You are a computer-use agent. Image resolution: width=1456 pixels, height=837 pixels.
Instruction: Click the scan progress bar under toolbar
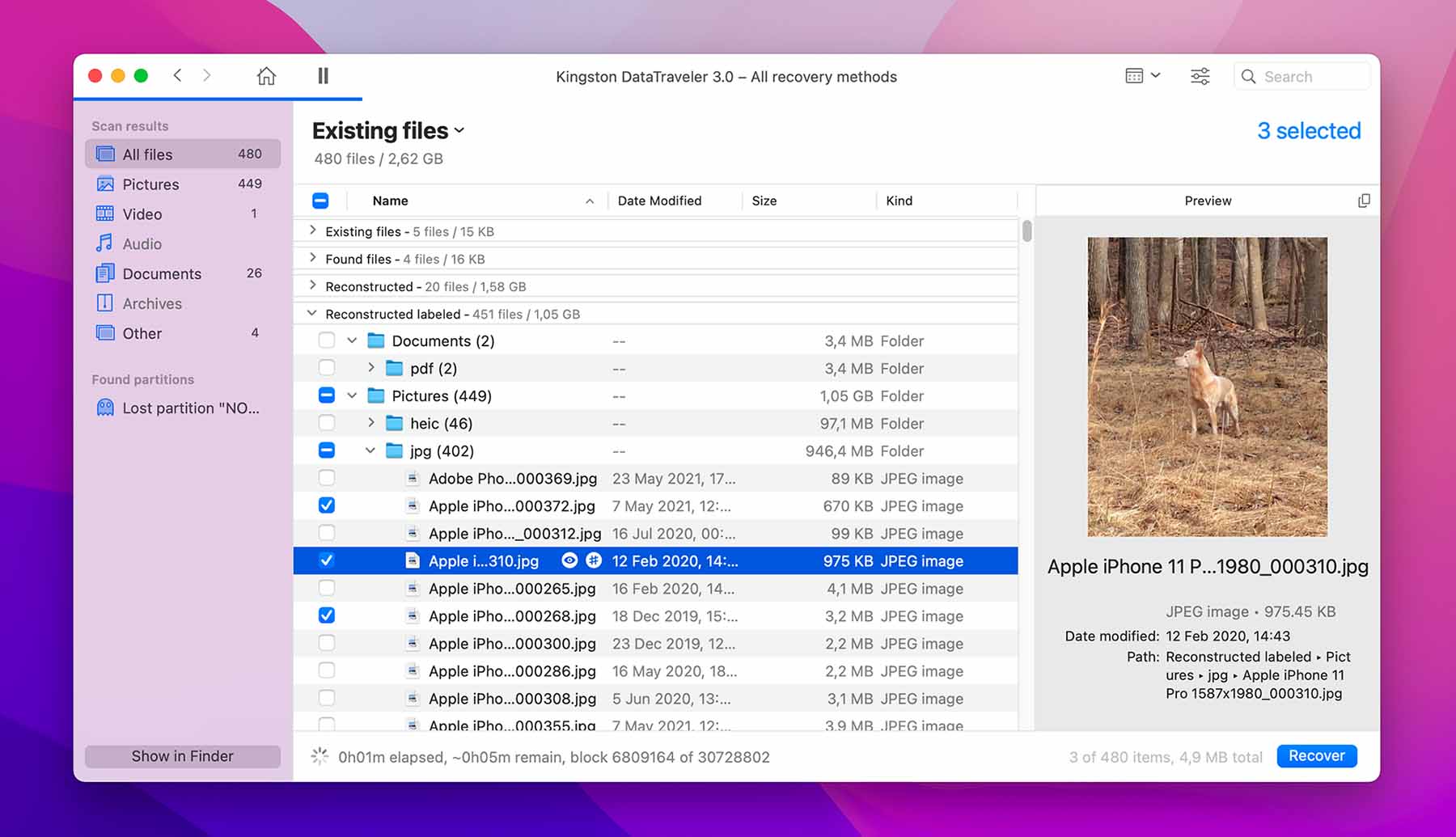pyautogui.click(x=218, y=99)
